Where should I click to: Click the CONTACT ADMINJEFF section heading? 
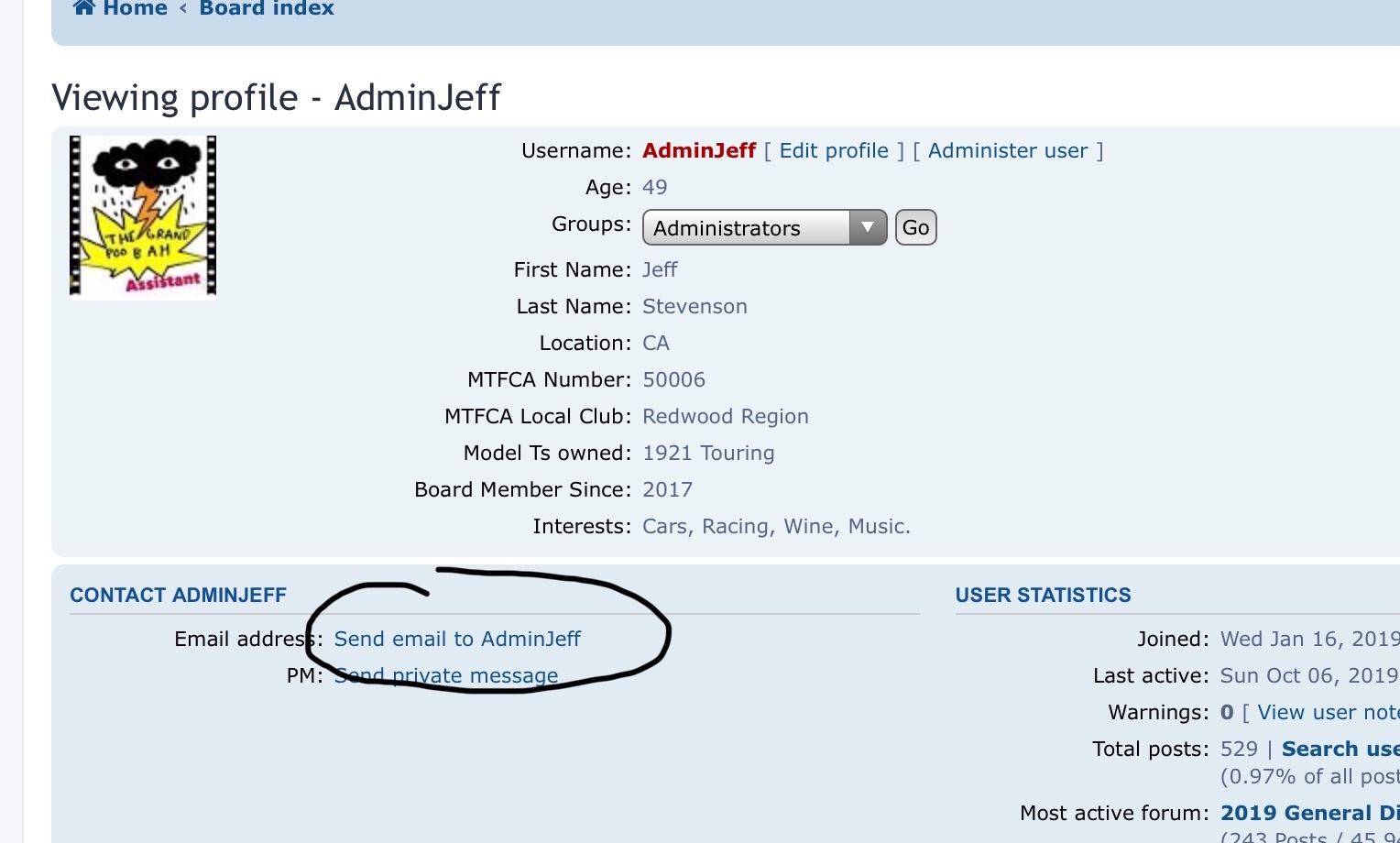pos(179,596)
